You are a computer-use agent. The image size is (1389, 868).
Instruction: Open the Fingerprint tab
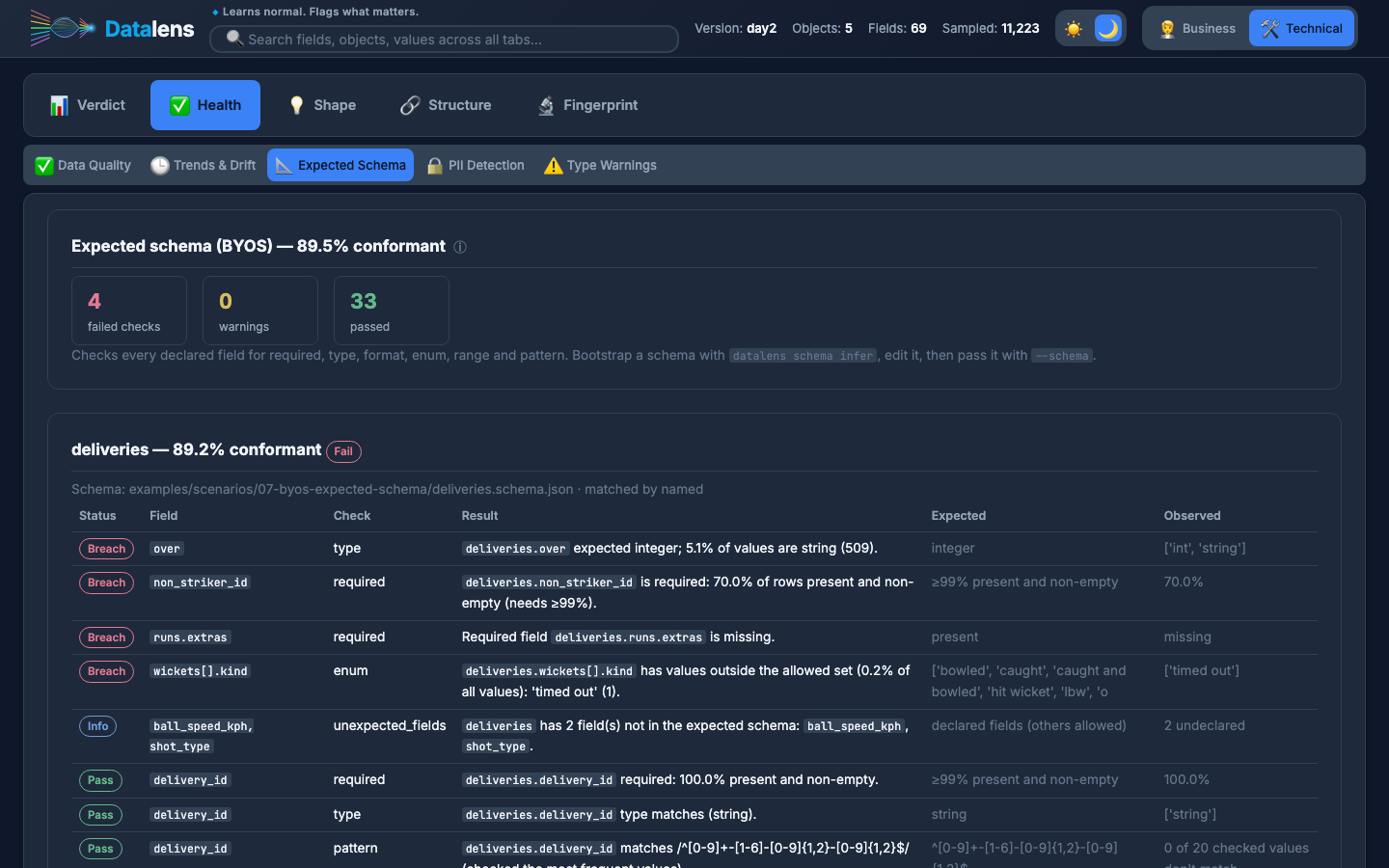coord(587,105)
